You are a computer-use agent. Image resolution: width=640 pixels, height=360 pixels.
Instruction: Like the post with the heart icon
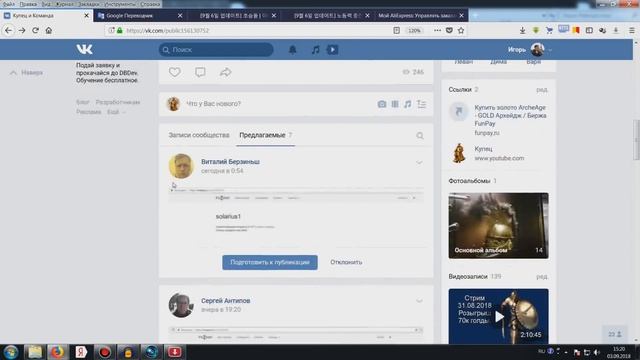click(175, 72)
